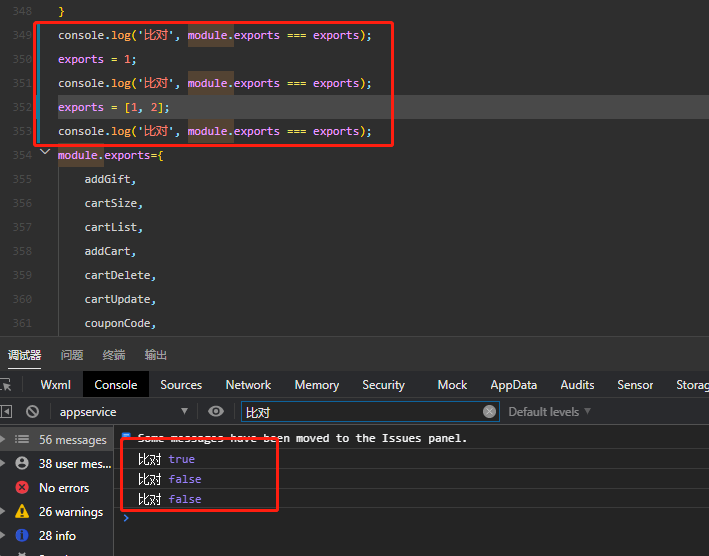Collapse the module.exports fold chevron at line 354
Screen dimensions: 709x556
tap(45, 152)
